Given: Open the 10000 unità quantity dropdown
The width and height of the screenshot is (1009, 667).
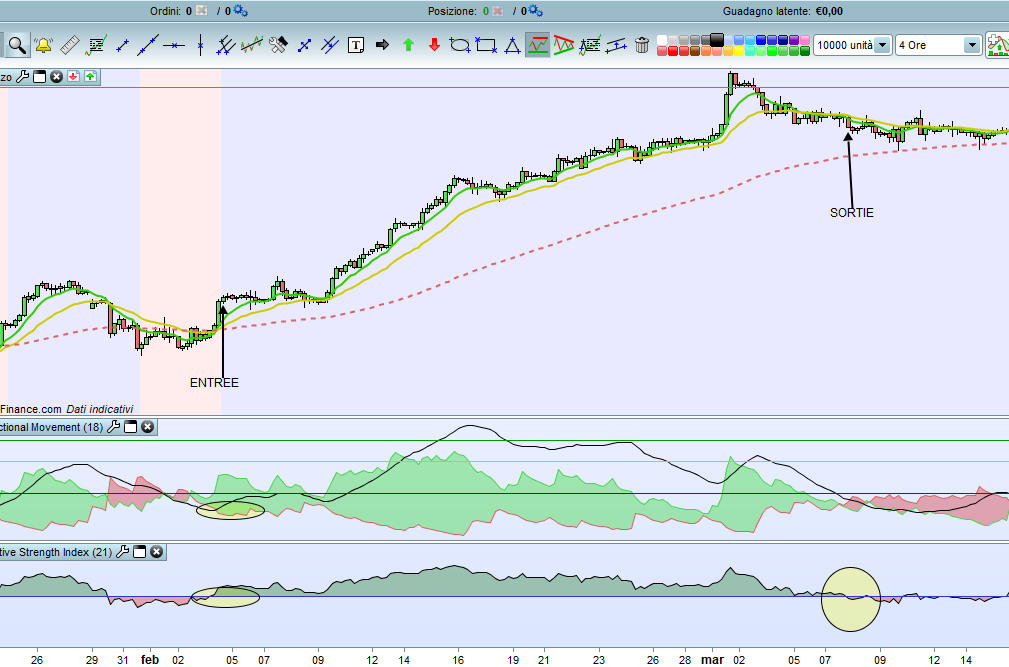Looking at the screenshot, I should point(883,45).
